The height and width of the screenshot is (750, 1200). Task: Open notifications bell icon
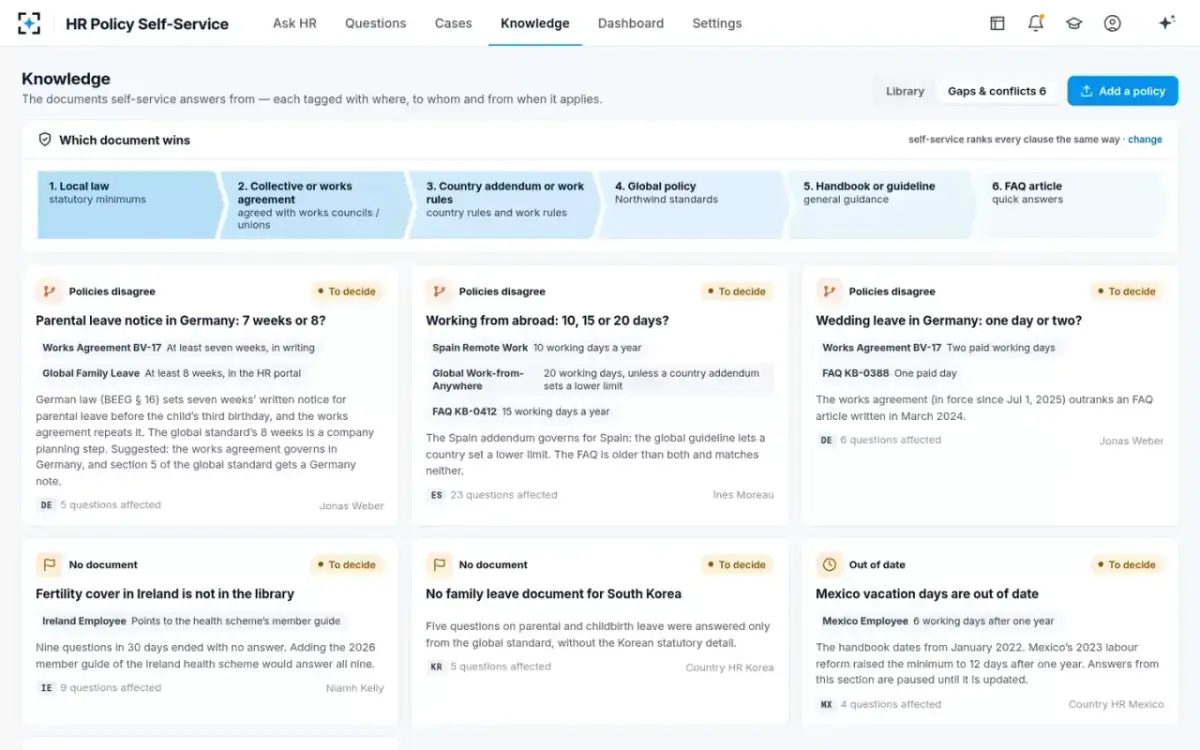pyautogui.click(x=1035, y=23)
